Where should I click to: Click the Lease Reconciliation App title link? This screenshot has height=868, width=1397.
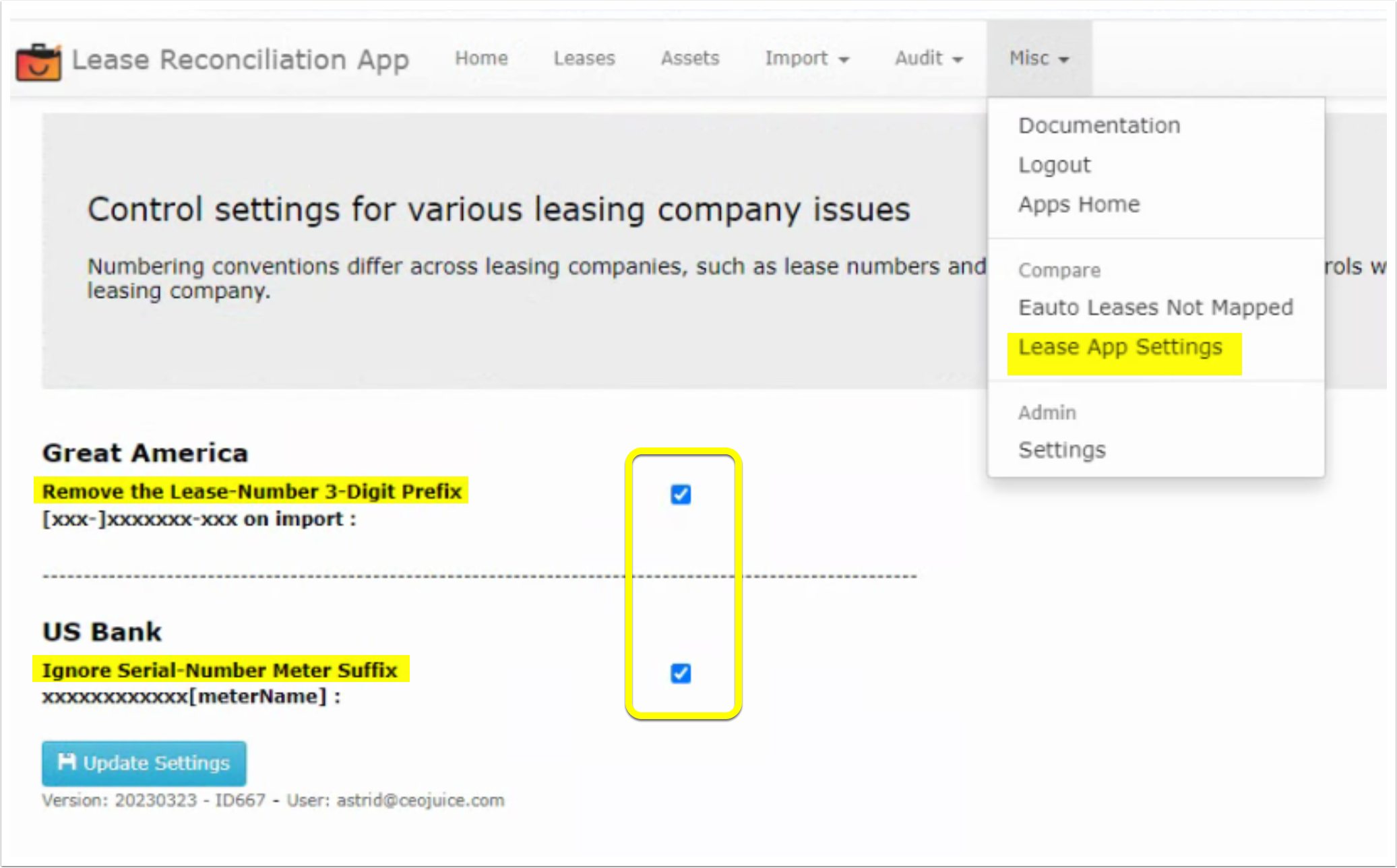point(241,60)
